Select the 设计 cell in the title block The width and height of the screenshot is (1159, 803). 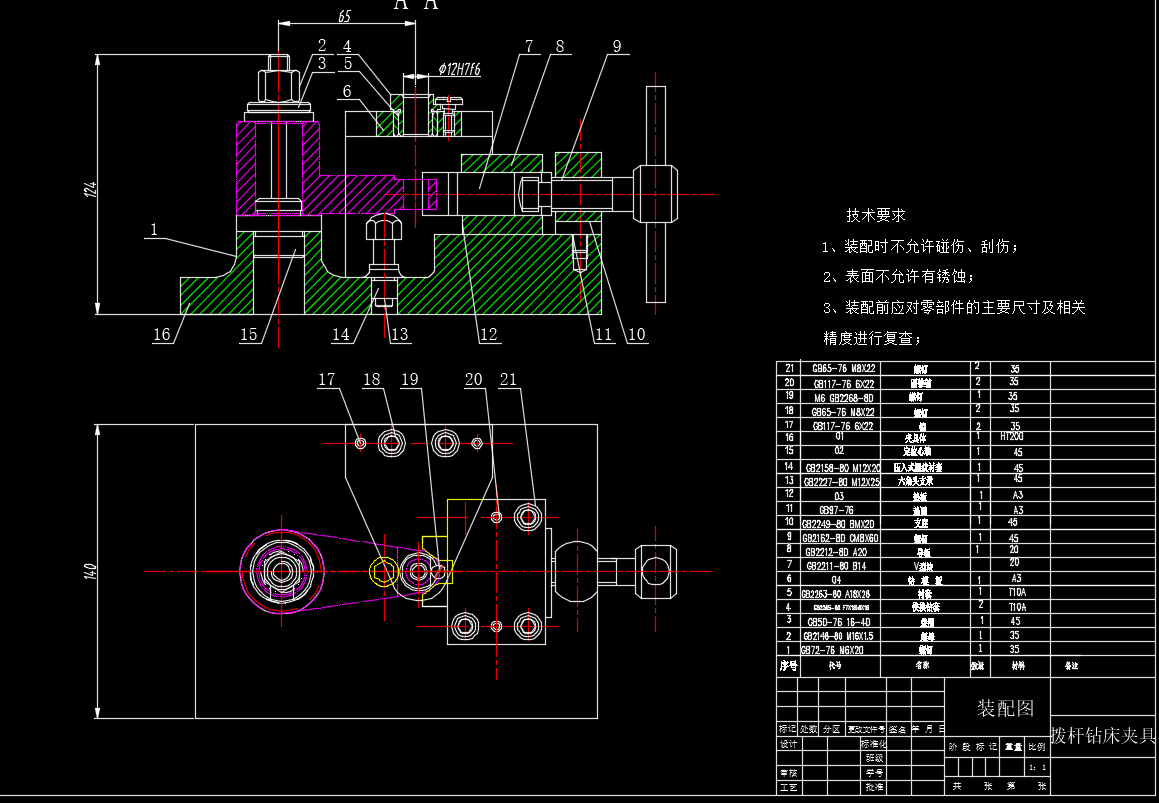789,744
